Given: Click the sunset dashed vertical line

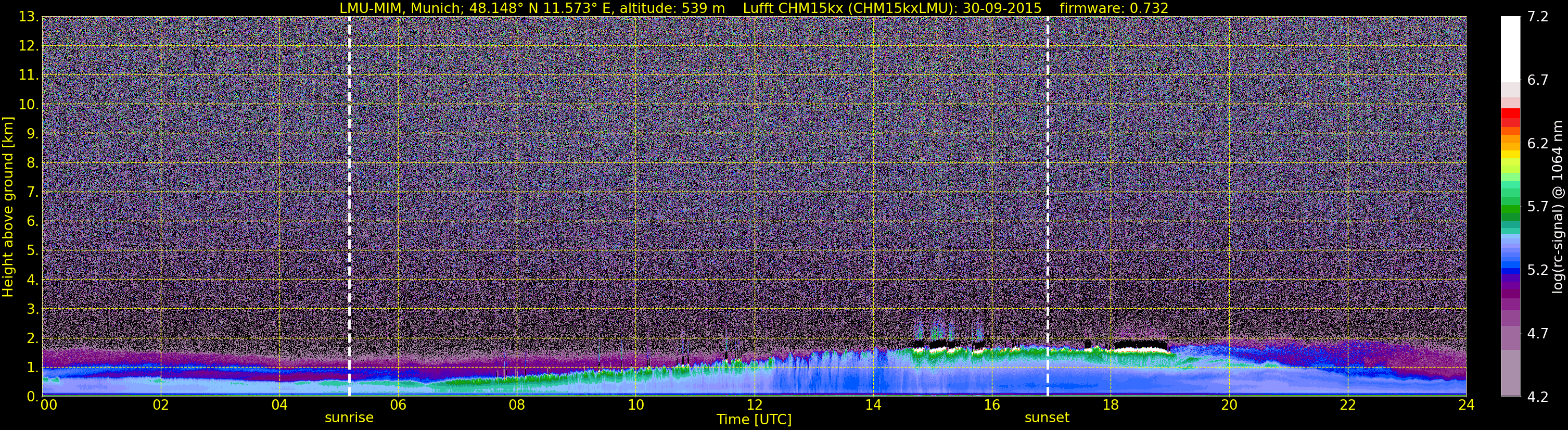Looking at the screenshot, I should pyautogui.click(x=1048, y=207).
